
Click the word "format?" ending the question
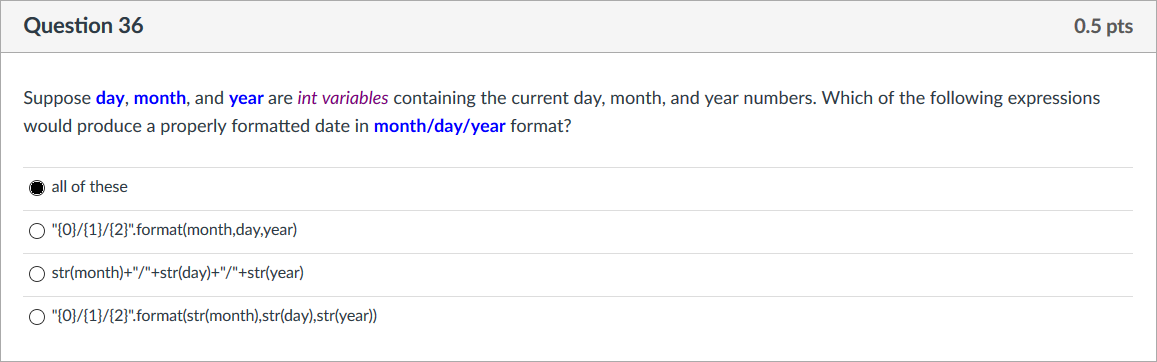(x=540, y=126)
